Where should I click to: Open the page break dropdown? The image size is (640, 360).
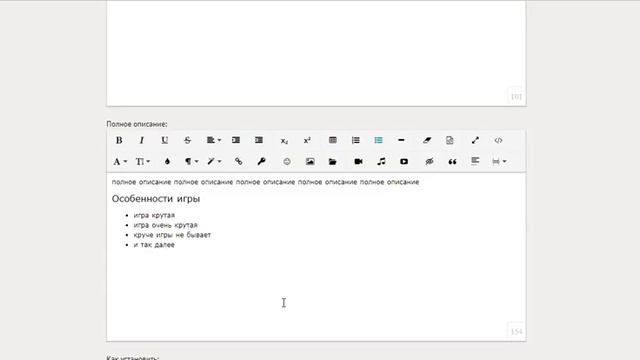(499, 162)
